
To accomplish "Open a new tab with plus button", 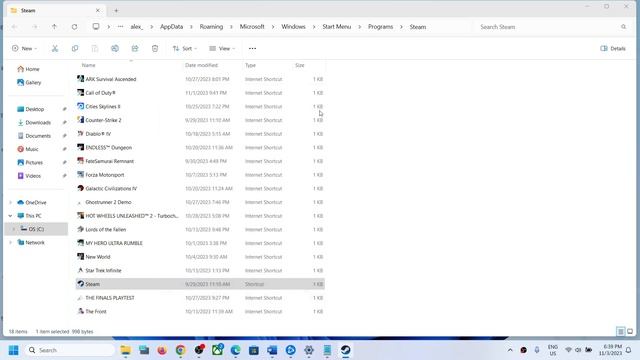I will coord(116,11).
